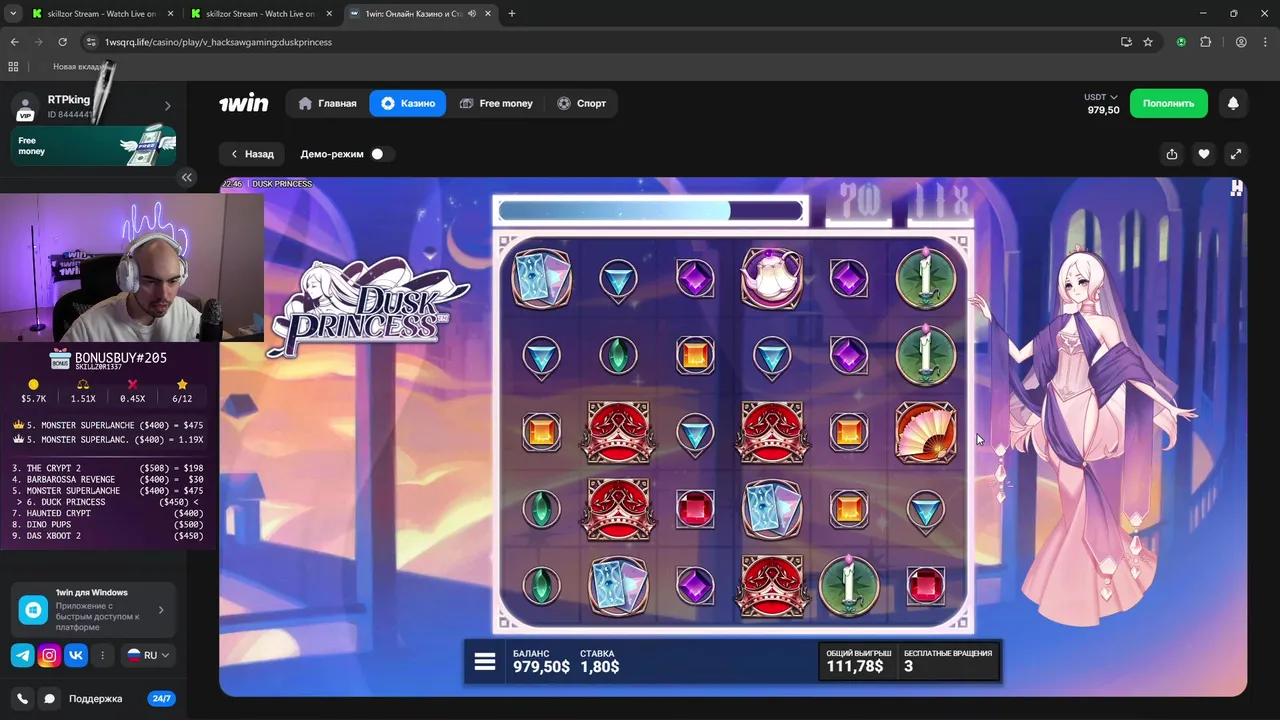Click the DUCK PRINCESS bonus list row
This screenshot has width=1280, height=720.
click(x=108, y=502)
